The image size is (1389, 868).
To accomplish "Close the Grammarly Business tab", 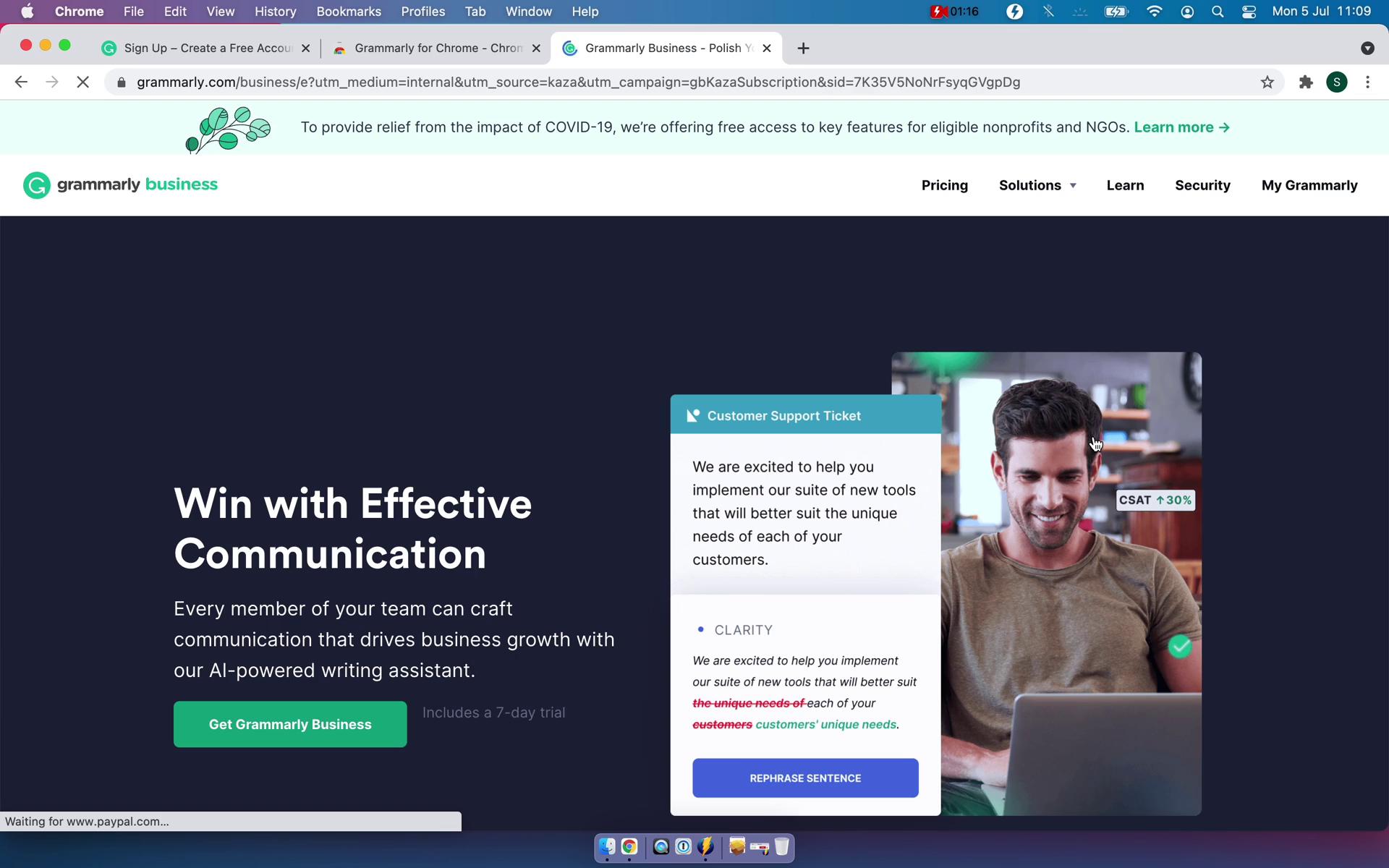I will (x=767, y=48).
